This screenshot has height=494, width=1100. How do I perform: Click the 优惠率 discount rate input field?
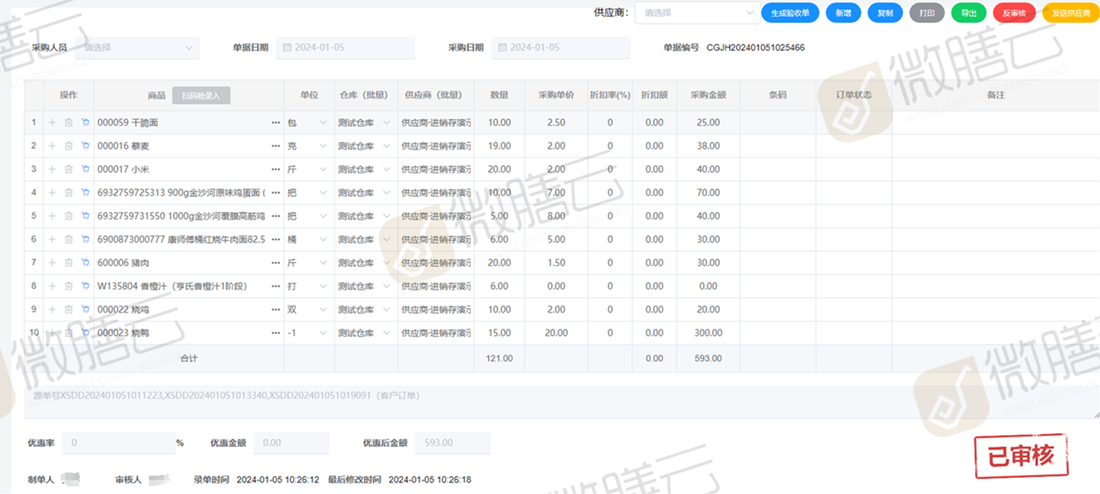117,442
